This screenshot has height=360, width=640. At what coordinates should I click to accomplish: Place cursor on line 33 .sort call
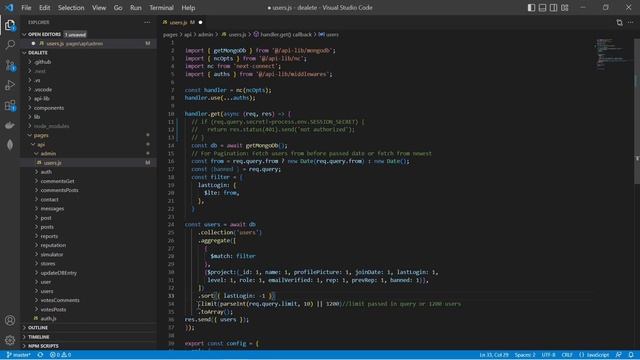[x=237, y=296]
